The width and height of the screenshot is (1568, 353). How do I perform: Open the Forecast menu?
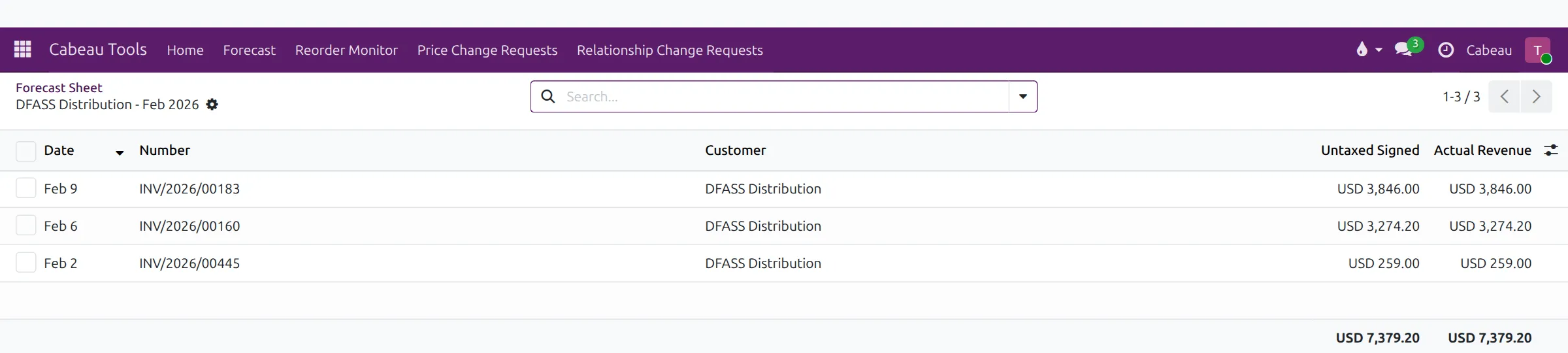pyautogui.click(x=249, y=50)
